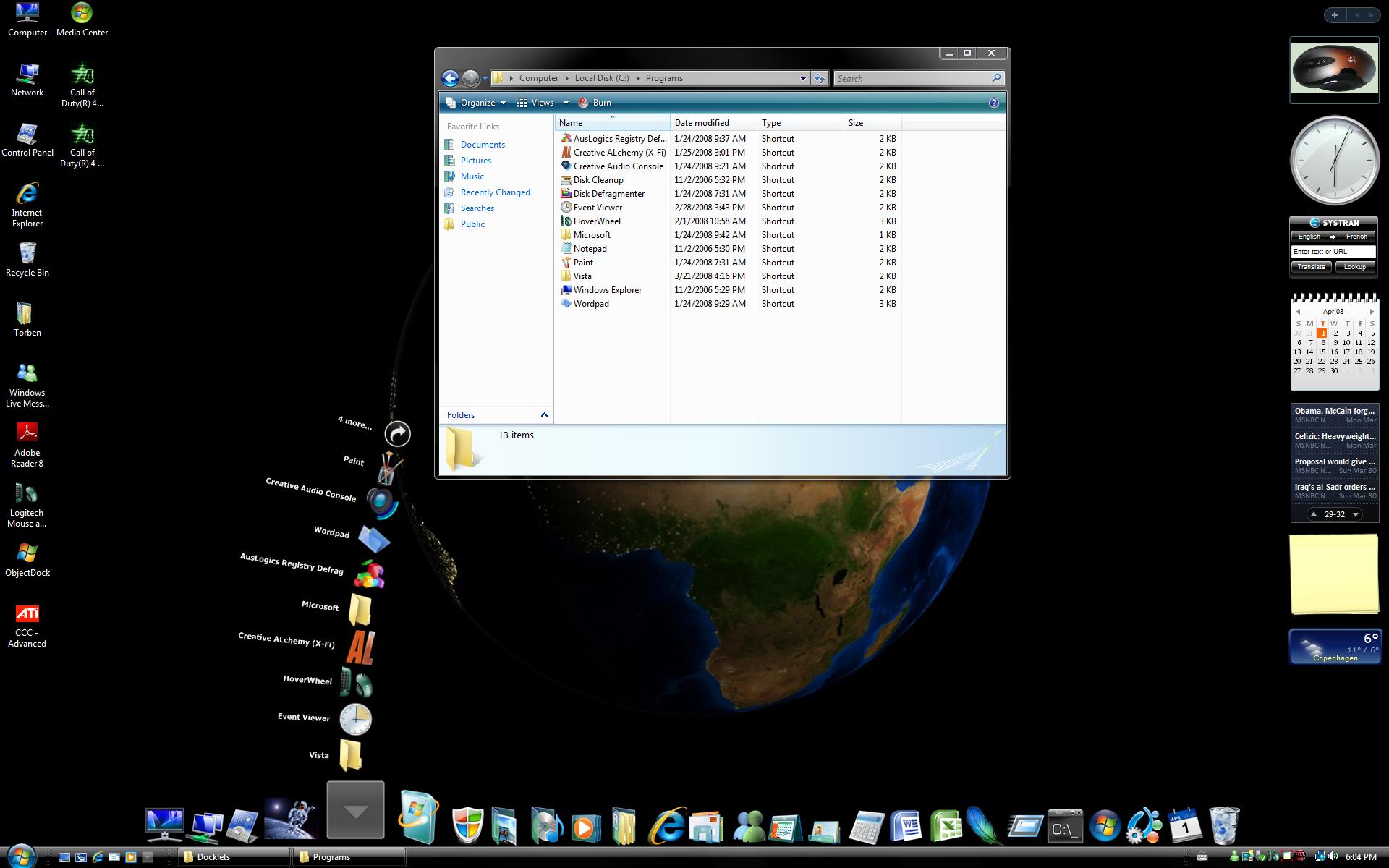The width and height of the screenshot is (1389, 868).
Task: Select the AusLogics Registry Defrag shortcut row
Action: coord(729,139)
